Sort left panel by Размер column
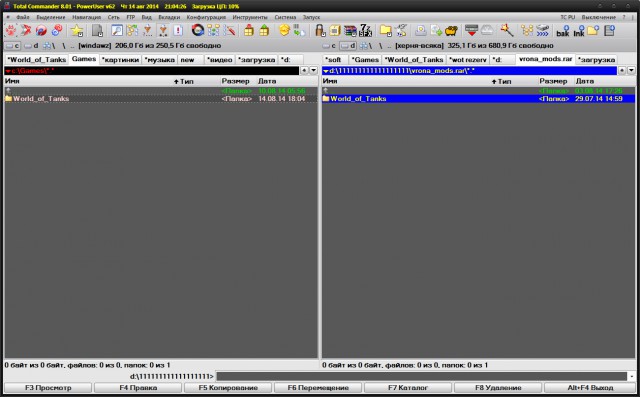This screenshot has height=397, width=640. (236, 81)
